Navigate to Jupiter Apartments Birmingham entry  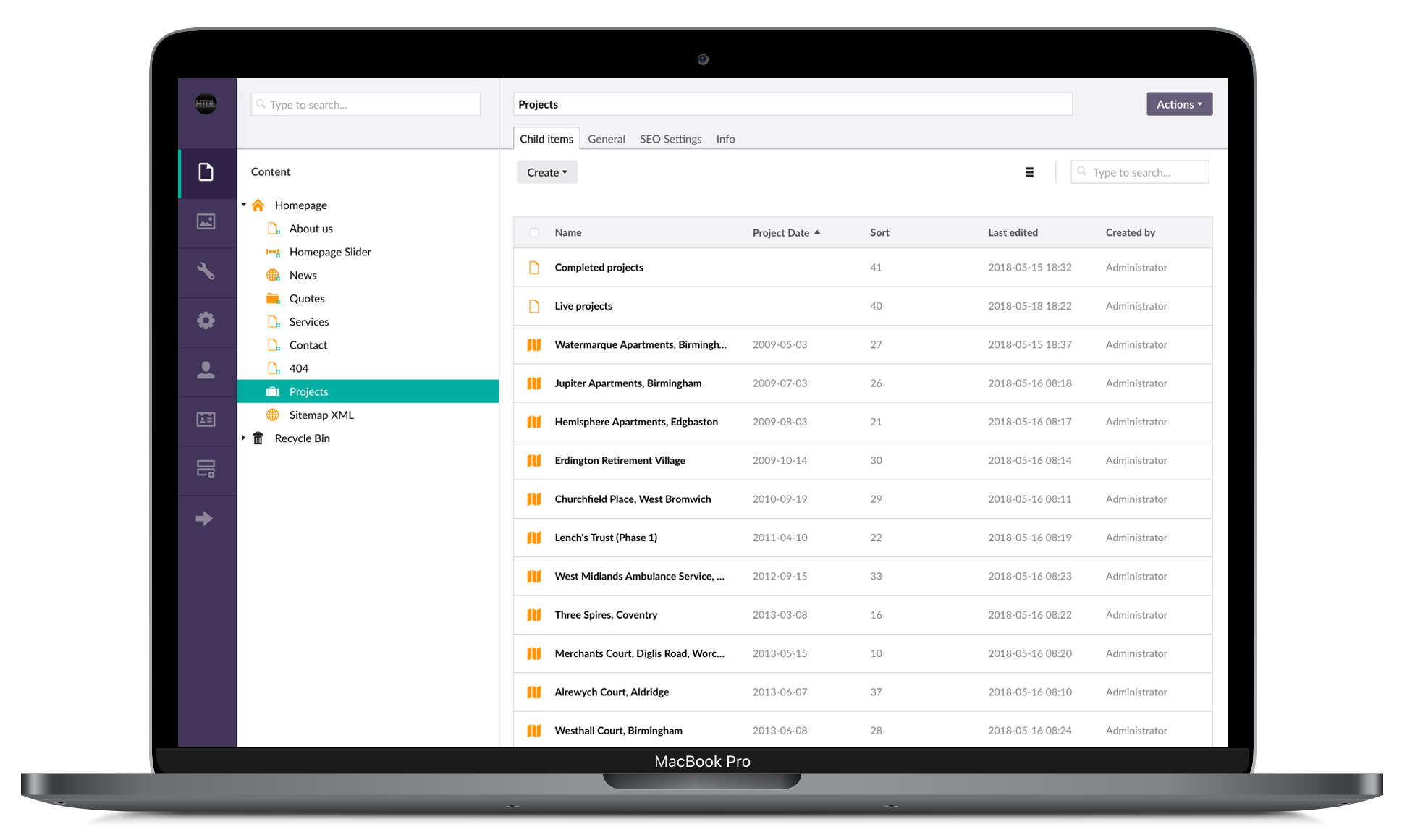tap(626, 383)
